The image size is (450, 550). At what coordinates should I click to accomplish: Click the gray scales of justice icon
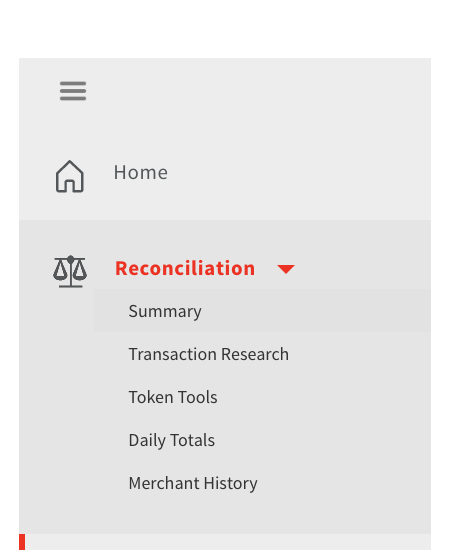(x=70, y=271)
